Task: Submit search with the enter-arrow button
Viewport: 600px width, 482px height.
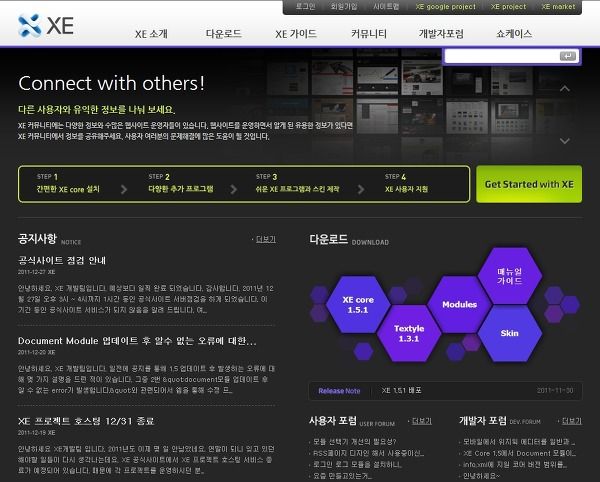Action: pyautogui.click(x=568, y=56)
